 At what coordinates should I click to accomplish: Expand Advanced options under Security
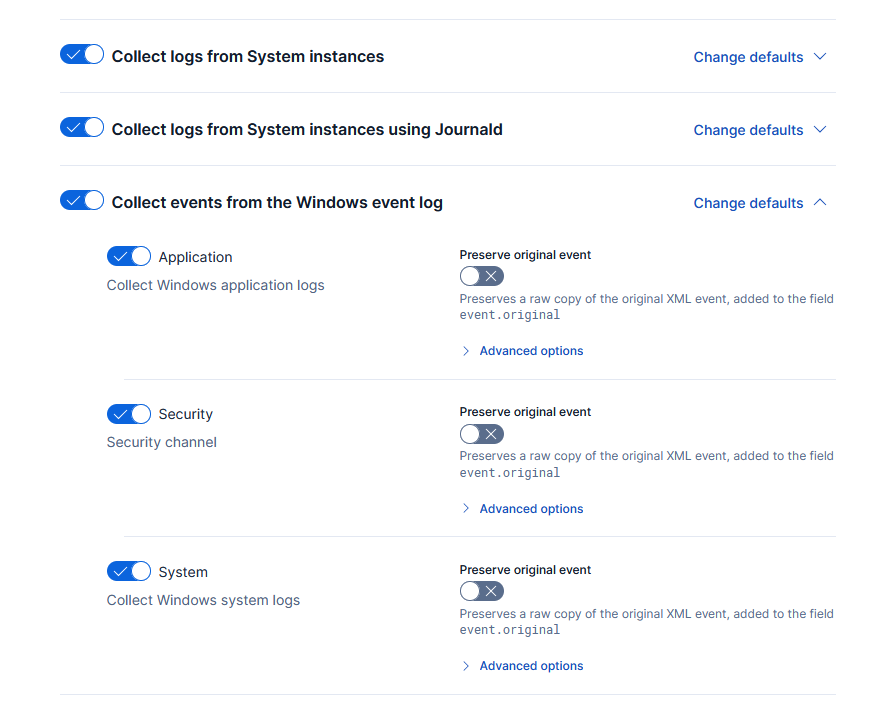pyautogui.click(x=531, y=509)
